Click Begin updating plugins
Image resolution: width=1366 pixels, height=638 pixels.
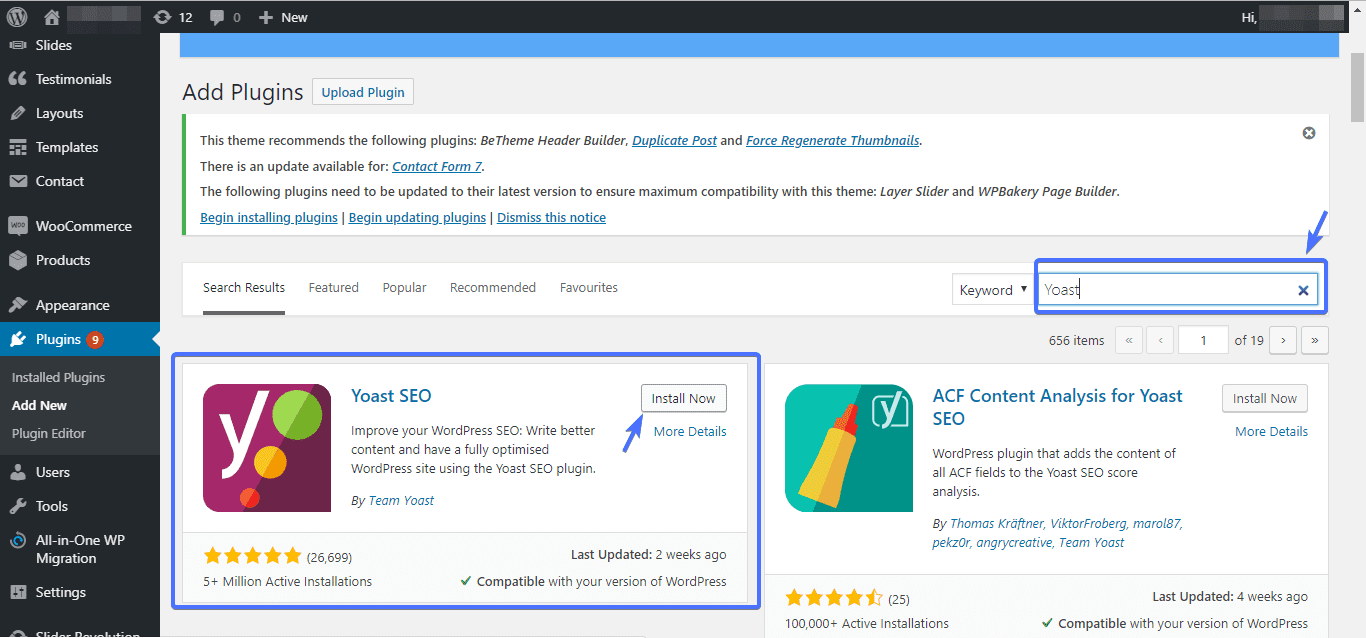click(x=417, y=217)
